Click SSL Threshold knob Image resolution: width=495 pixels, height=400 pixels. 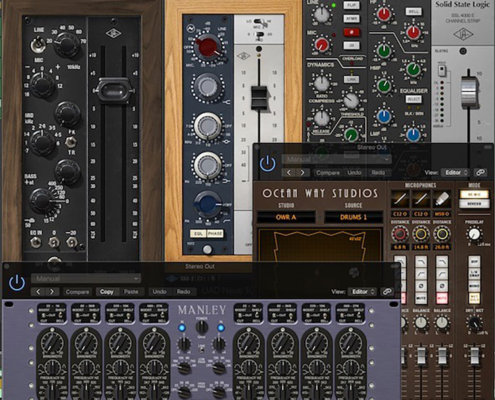click(351, 100)
